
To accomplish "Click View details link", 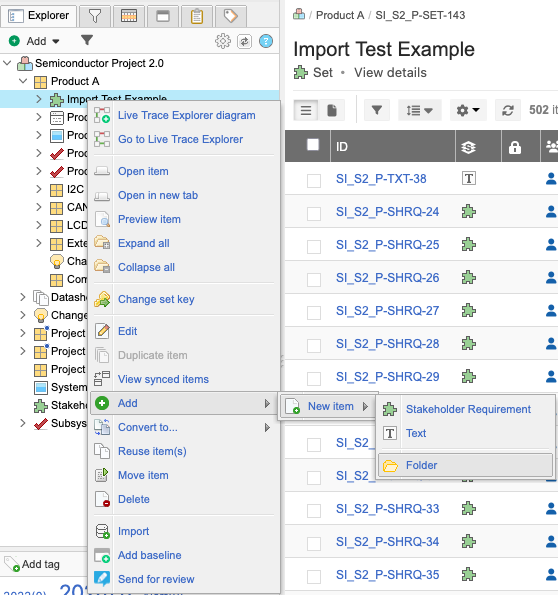I will pos(390,72).
